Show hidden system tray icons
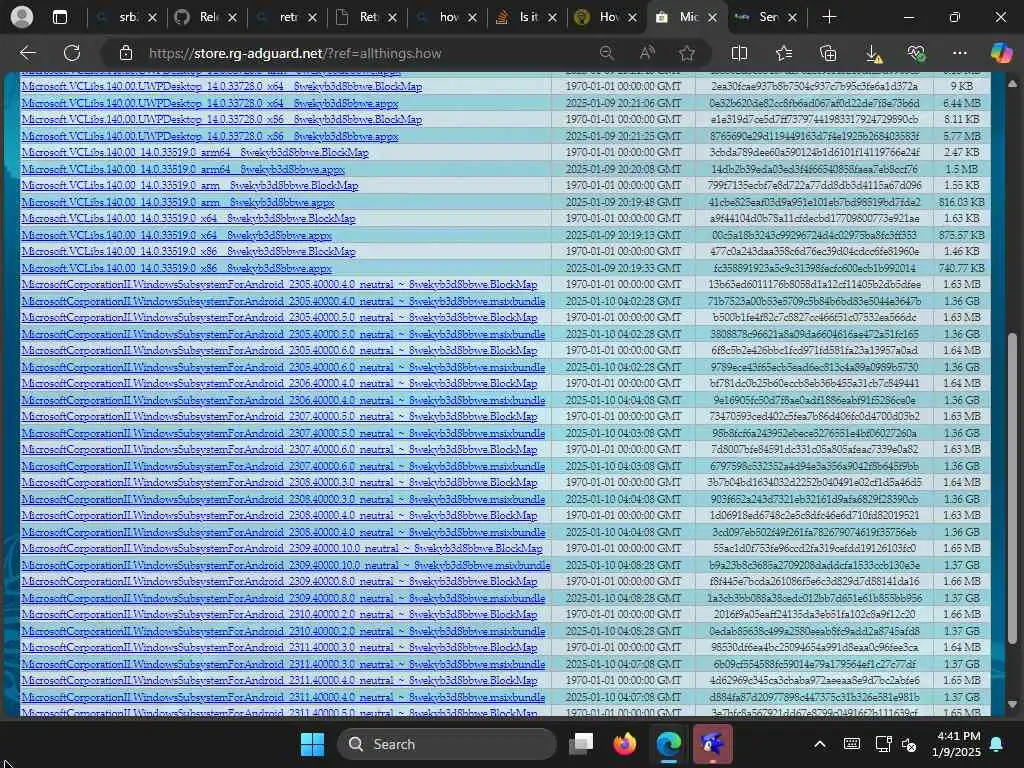Image resolution: width=1024 pixels, height=768 pixels. [820, 744]
